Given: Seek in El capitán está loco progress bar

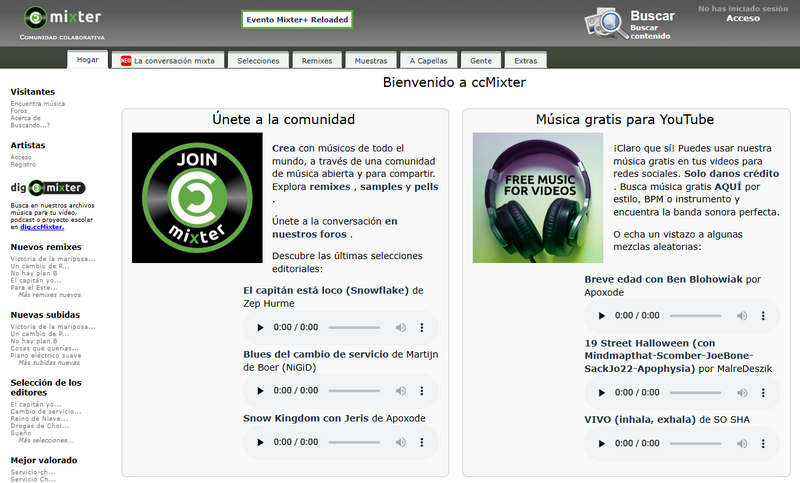Looking at the screenshot, I should point(354,327).
